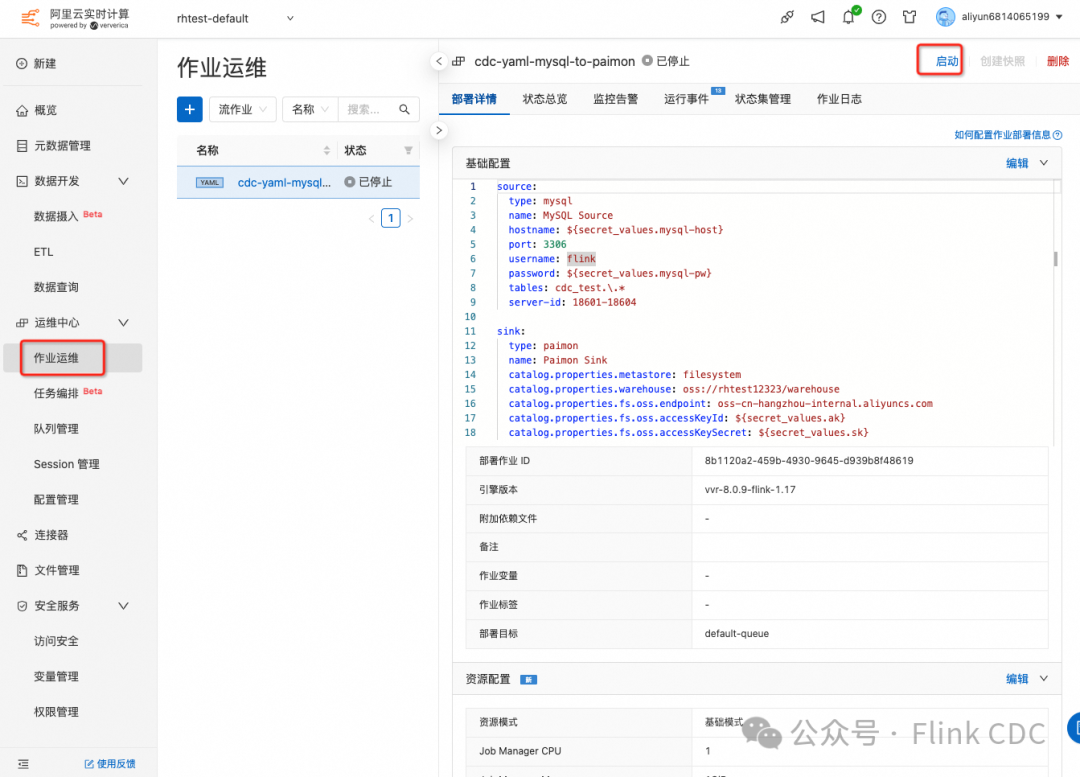Filter the 状态 column
Image resolution: width=1080 pixels, height=777 pixels.
(408, 150)
